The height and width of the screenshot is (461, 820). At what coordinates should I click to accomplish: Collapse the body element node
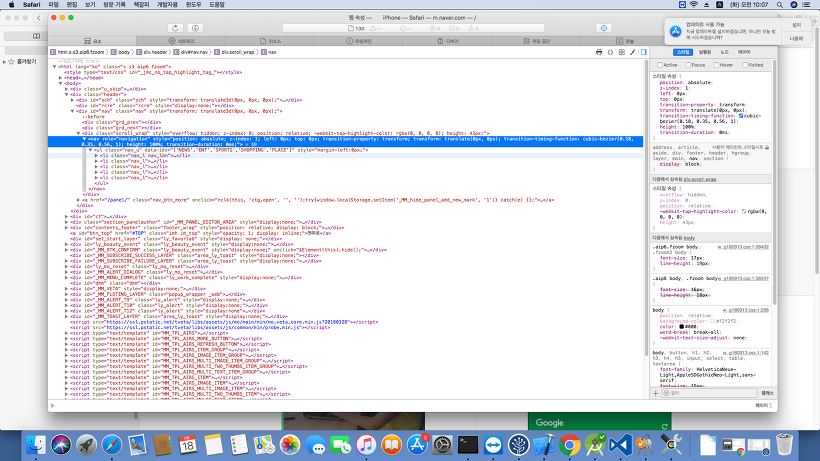click(x=61, y=84)
